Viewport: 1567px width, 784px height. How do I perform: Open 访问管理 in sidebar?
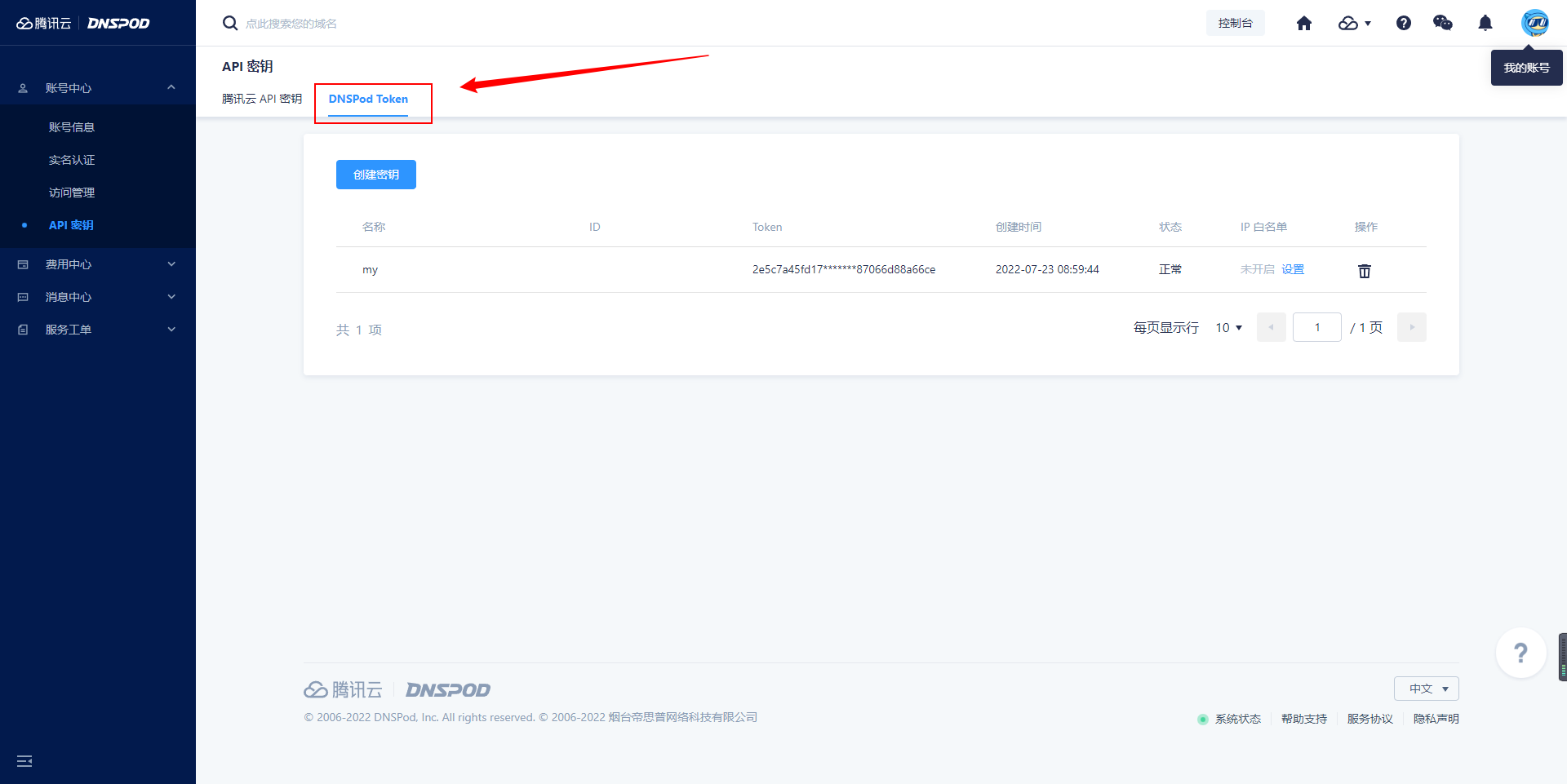click(x=72, y=193)
